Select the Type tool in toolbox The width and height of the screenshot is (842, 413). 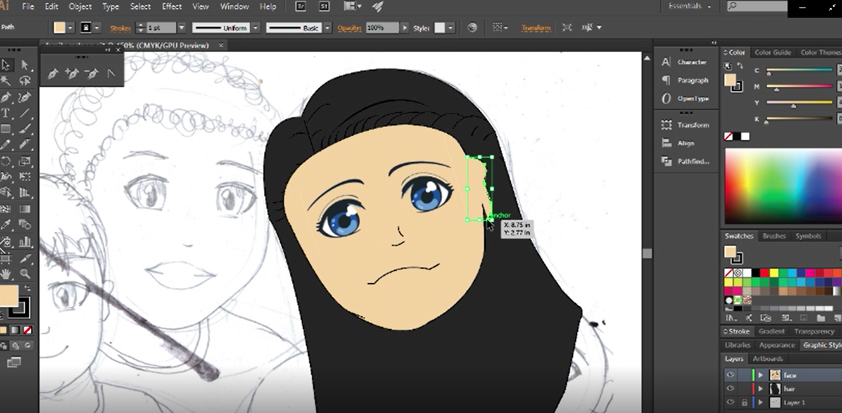pyautogui.click(x=6, y=113)
